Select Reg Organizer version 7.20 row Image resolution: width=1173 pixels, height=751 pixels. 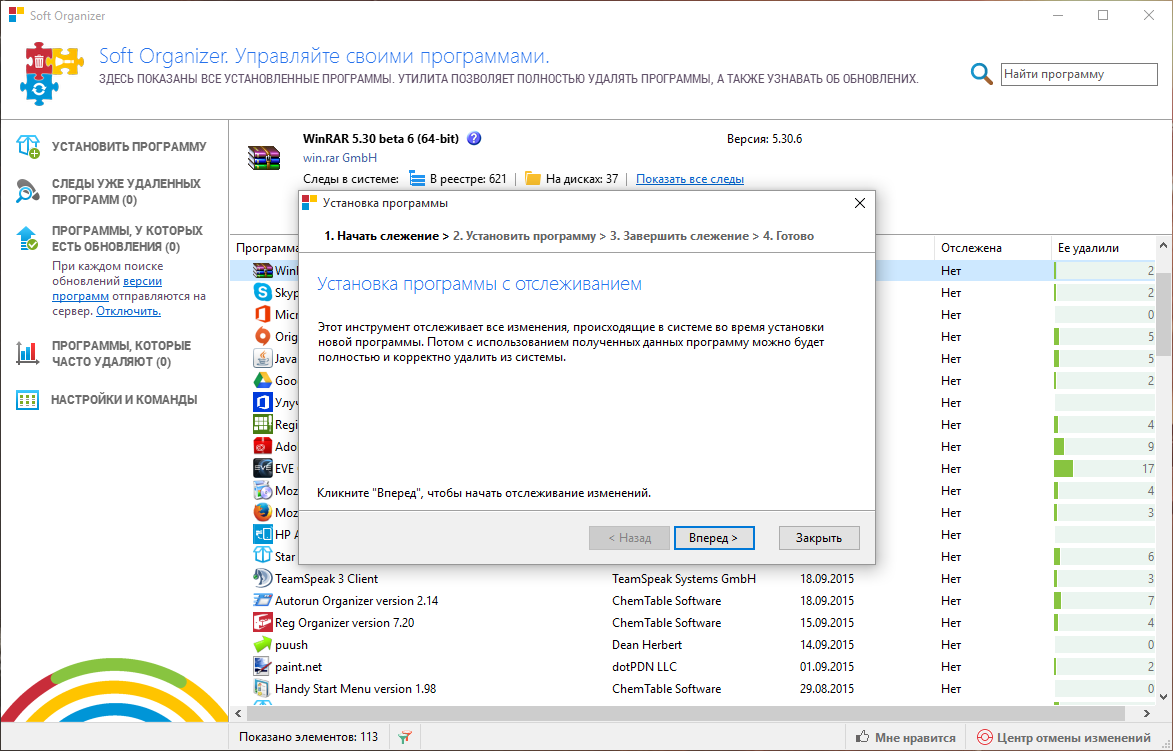[x=344, y=622]
